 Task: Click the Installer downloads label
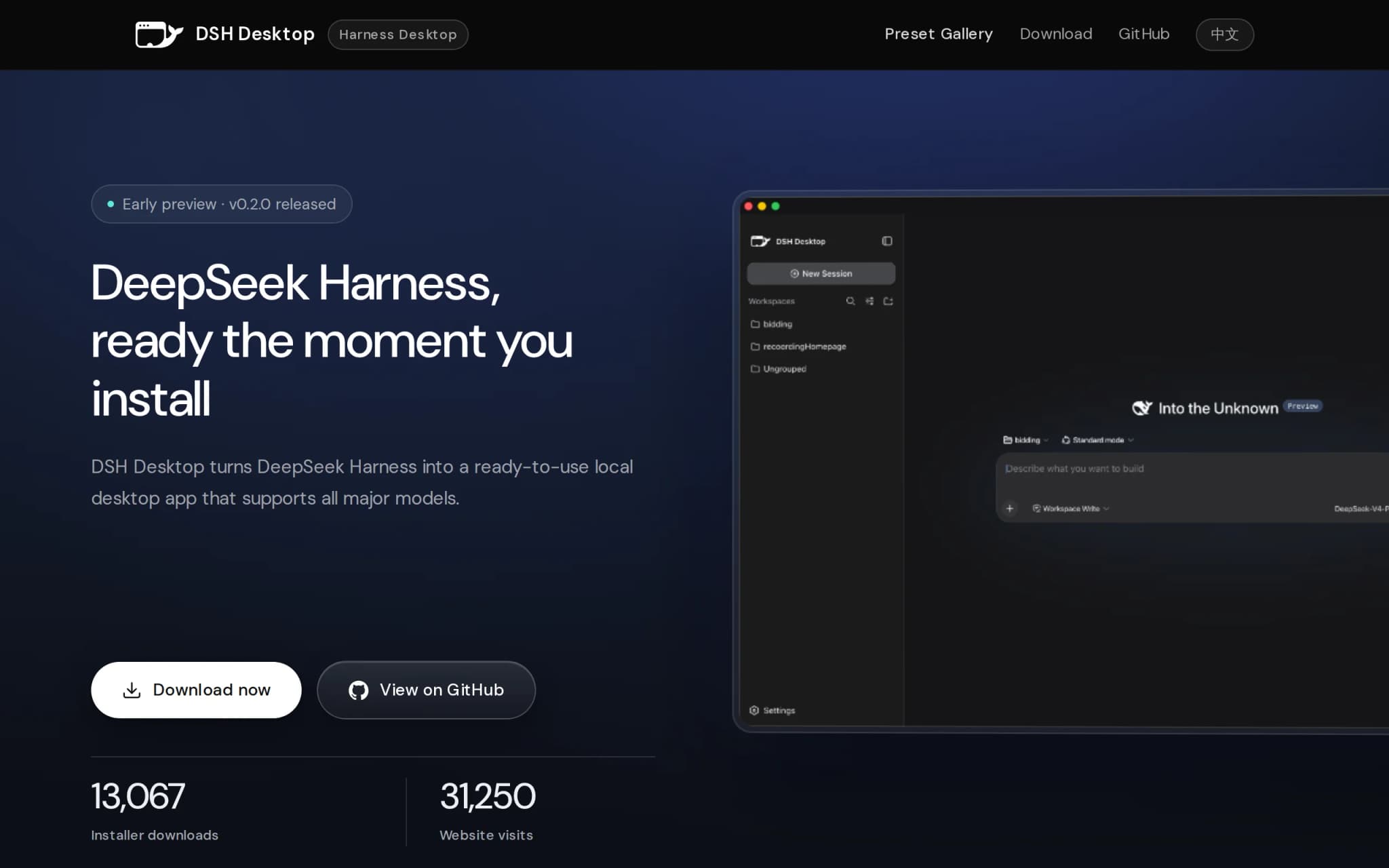point(155,835)
